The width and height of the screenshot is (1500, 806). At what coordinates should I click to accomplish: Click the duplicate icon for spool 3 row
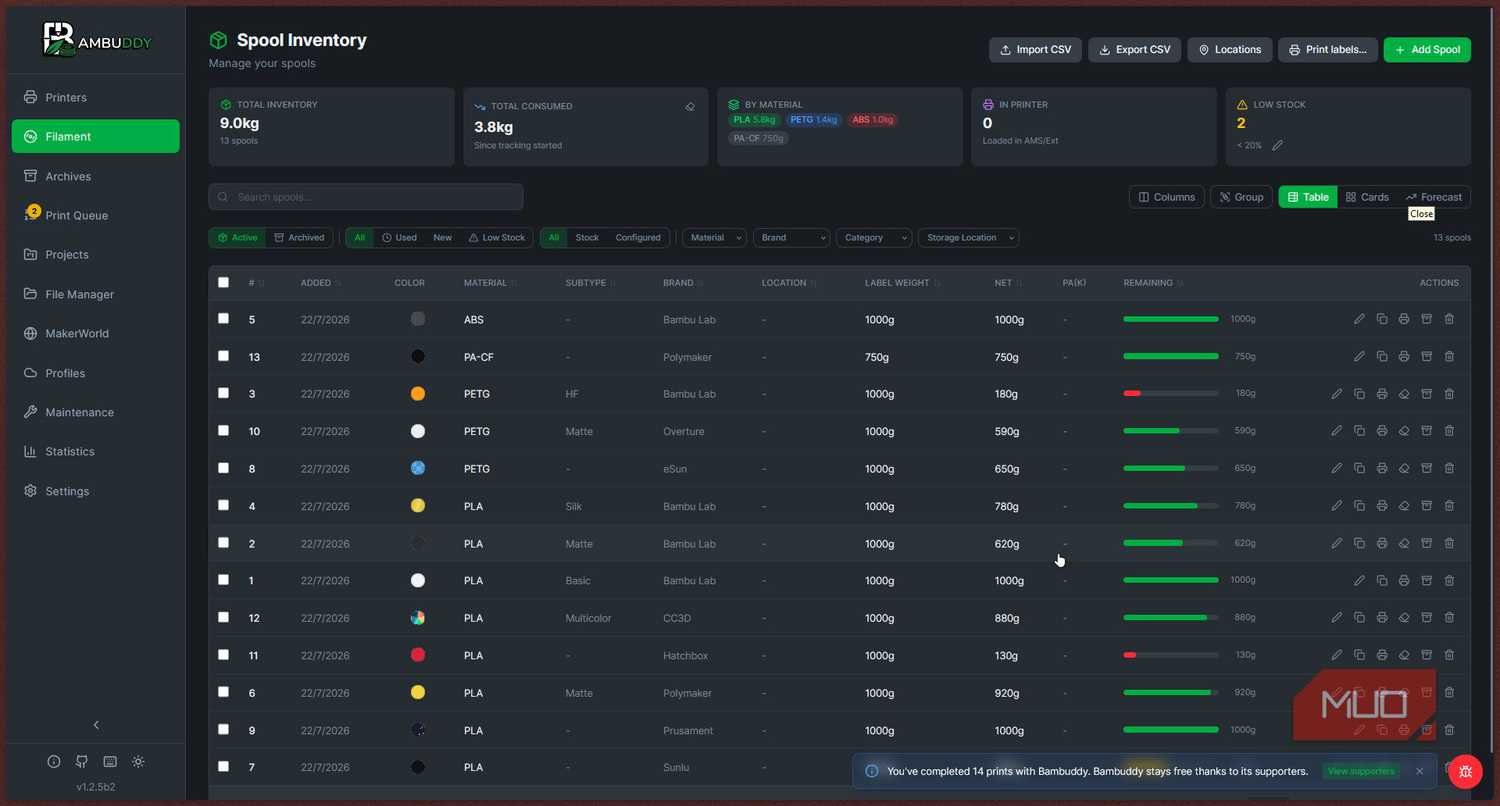[x=1359, y=394]
